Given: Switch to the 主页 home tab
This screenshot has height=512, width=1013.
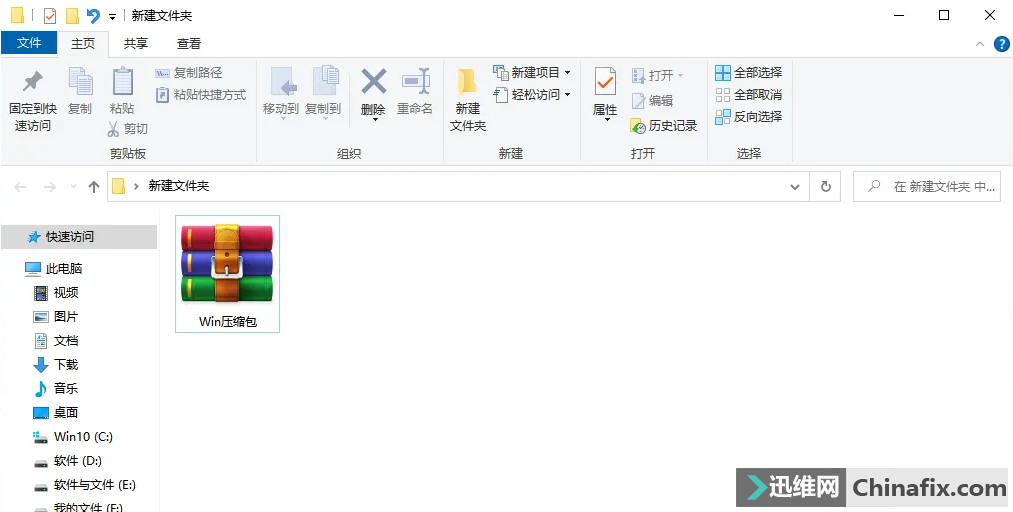Looking at the screenshot, I should coord(83,43).
